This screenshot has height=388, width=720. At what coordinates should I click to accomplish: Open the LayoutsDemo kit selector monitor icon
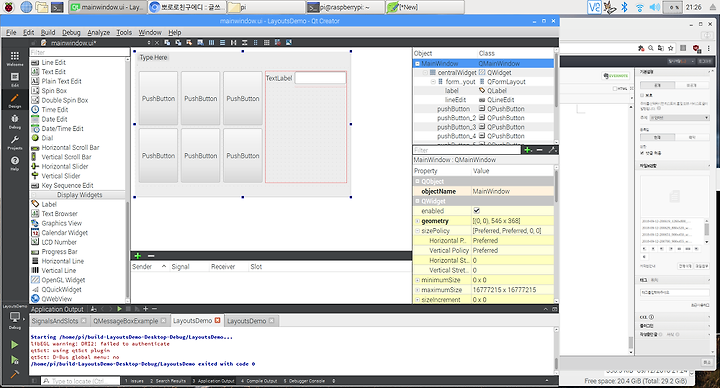point(15,317)
